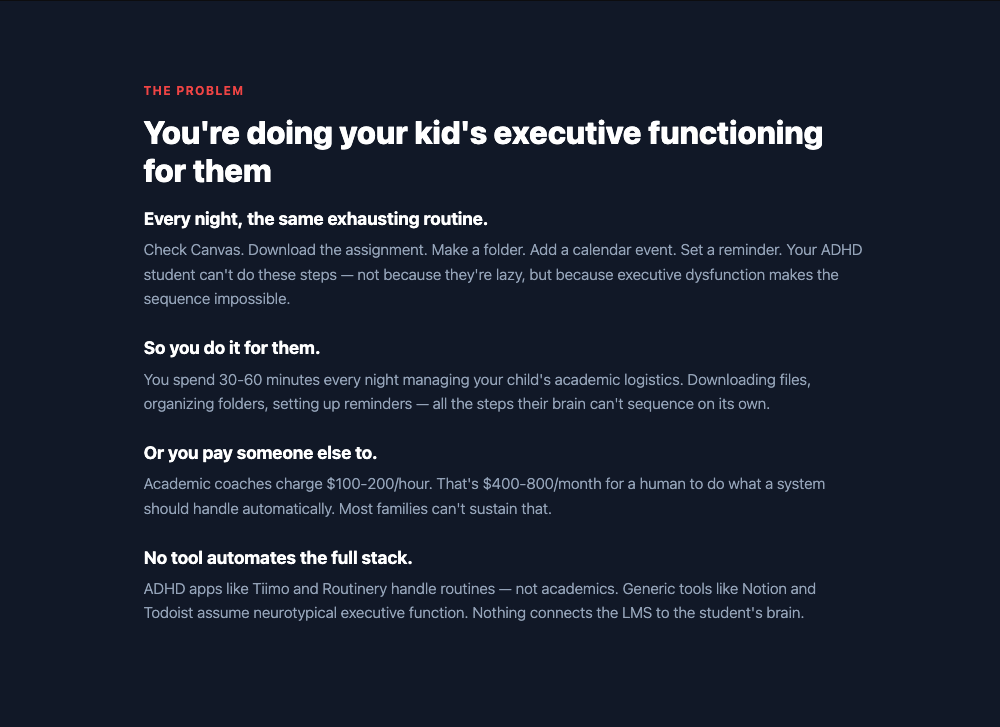Screen dimensions: 1000x727
Task: Click the '$100-200/hour' price text
Action: coord(379,484)
